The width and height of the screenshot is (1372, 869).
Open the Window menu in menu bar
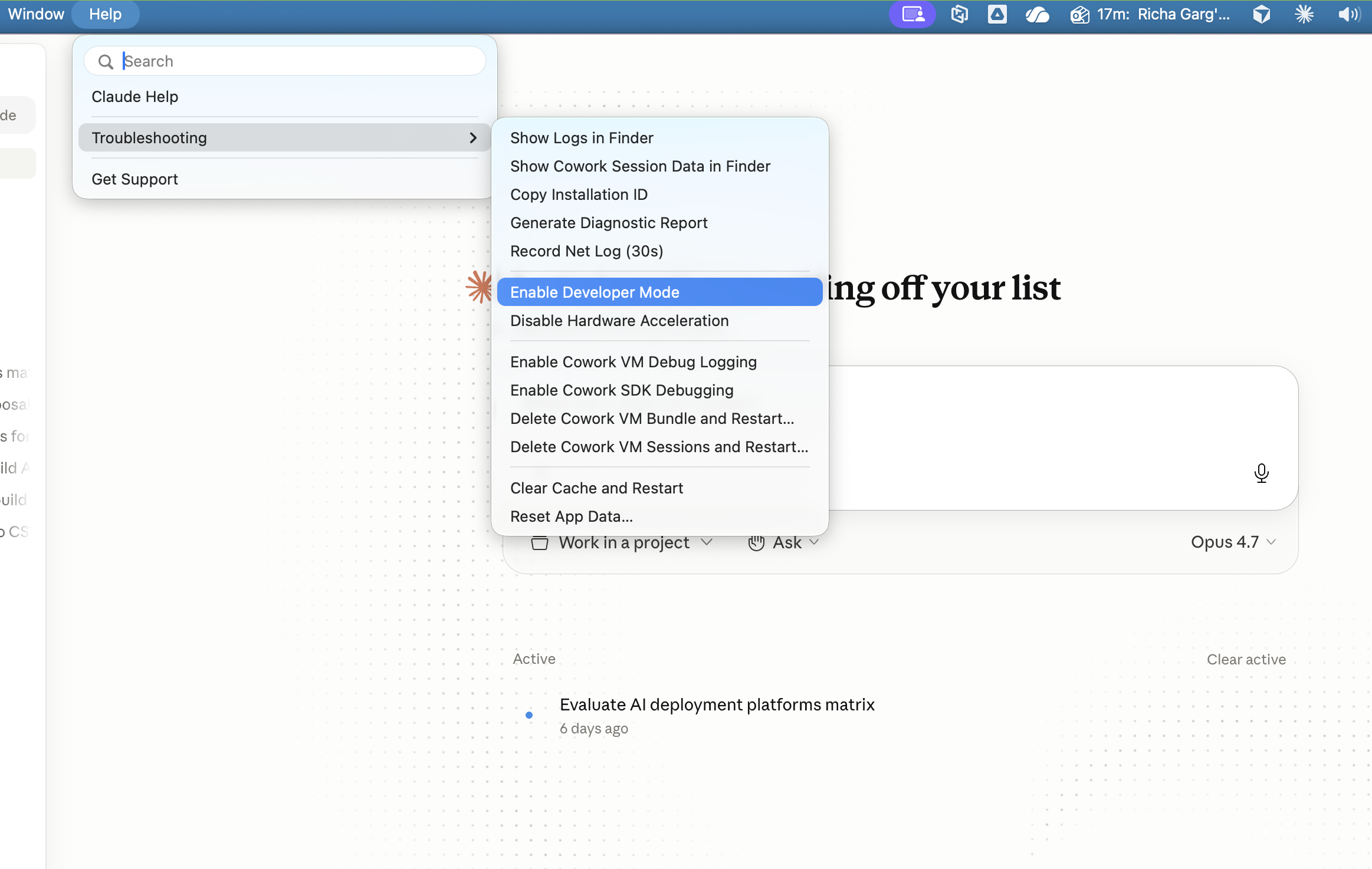pyautogui.click(x=36, y=14)
